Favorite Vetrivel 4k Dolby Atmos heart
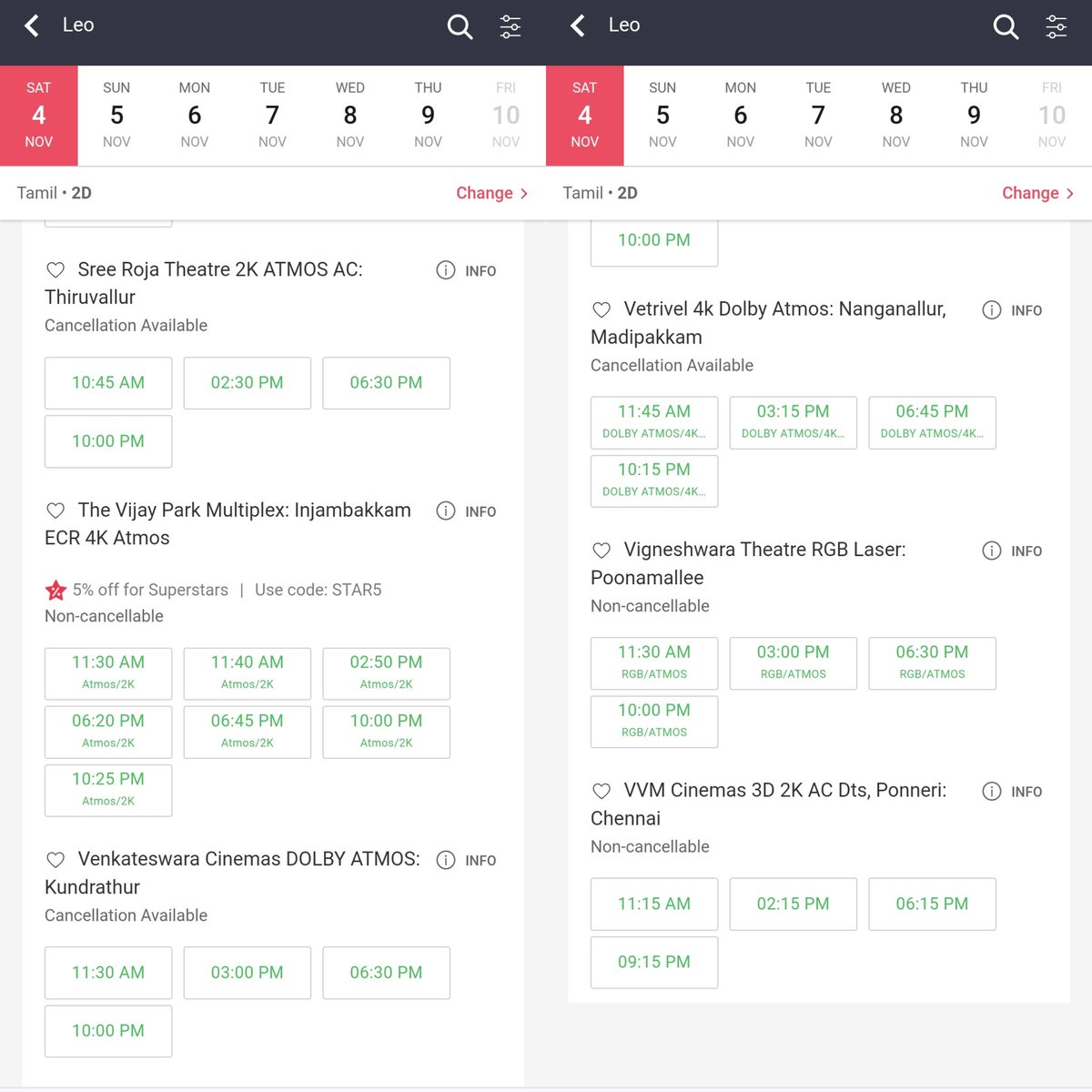The width and height of the screenshot is (1092, 1092). (x=602, y=309)
